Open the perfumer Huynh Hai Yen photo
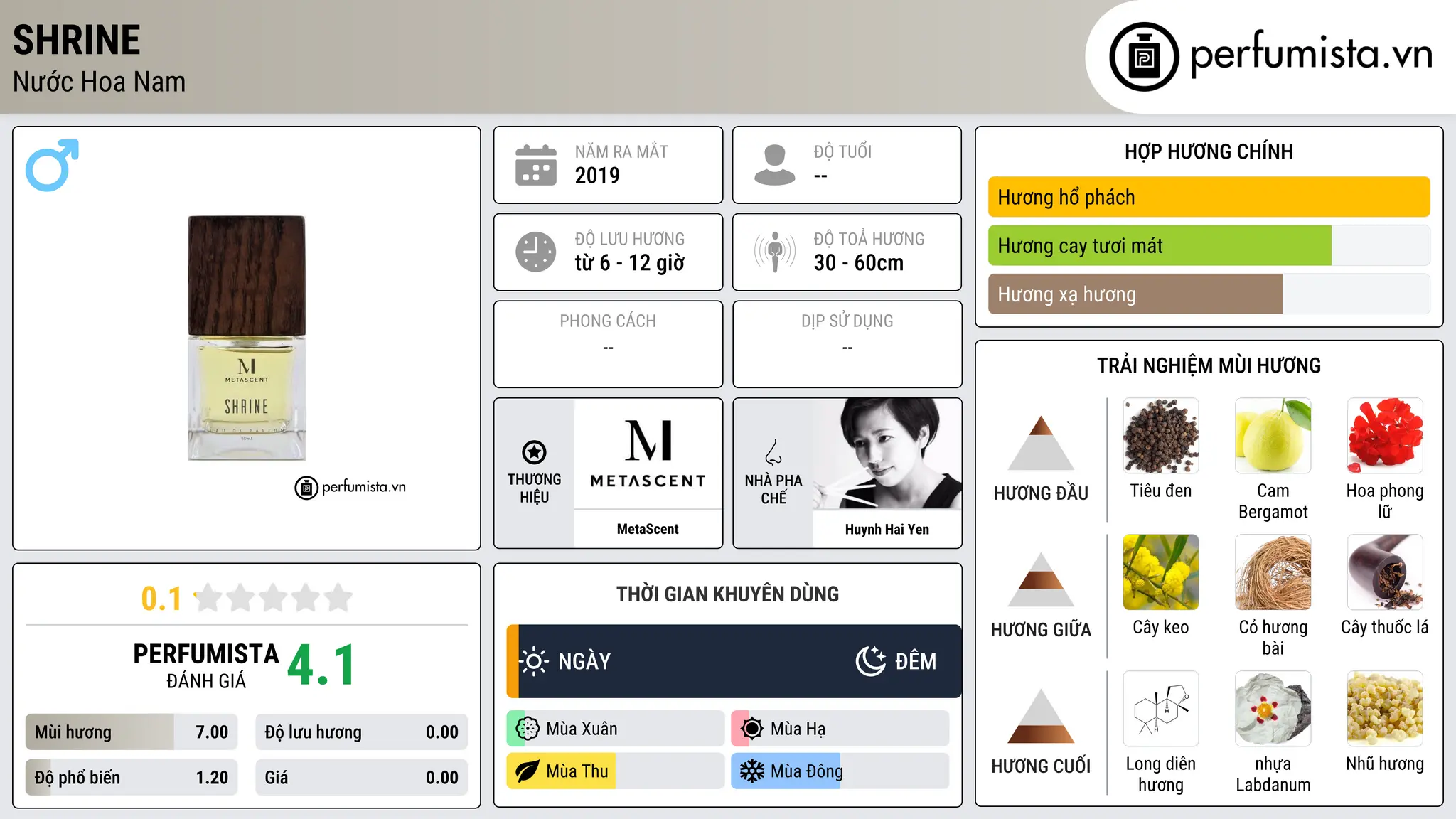The height and width of the screenshot is (819, 1456). pos(887,454)
